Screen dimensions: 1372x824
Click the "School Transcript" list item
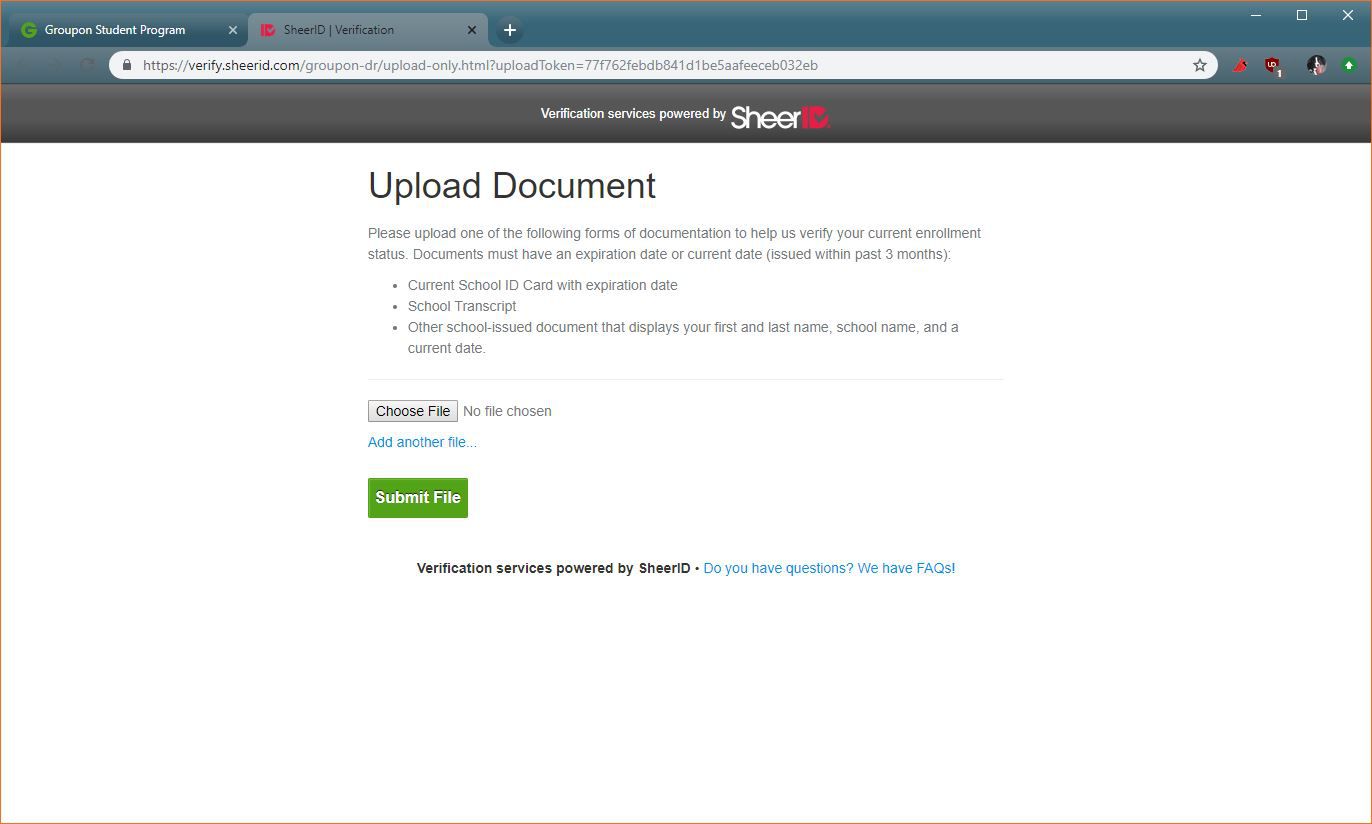tap(462, 306)
